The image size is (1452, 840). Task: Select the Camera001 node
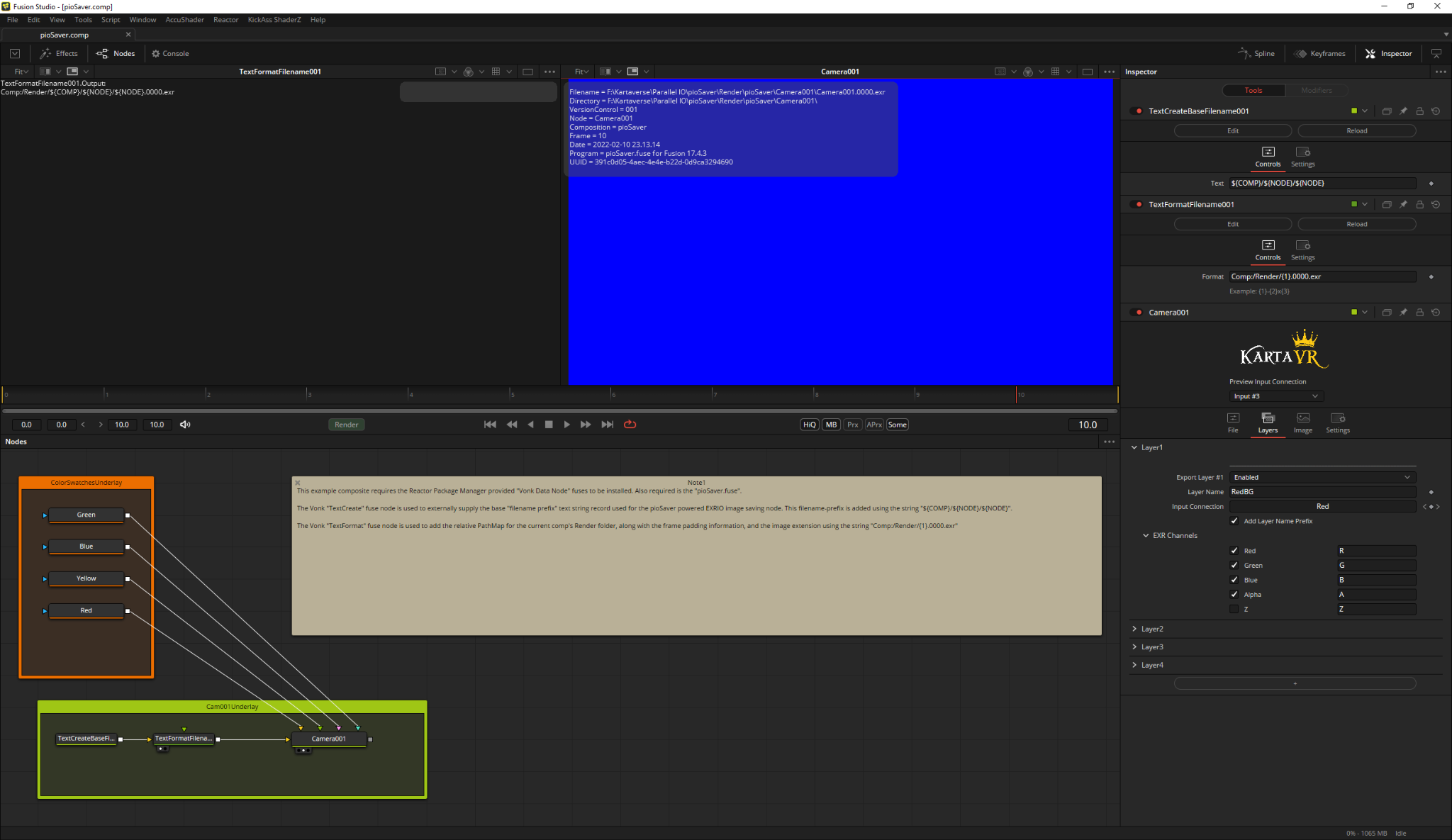329,739
